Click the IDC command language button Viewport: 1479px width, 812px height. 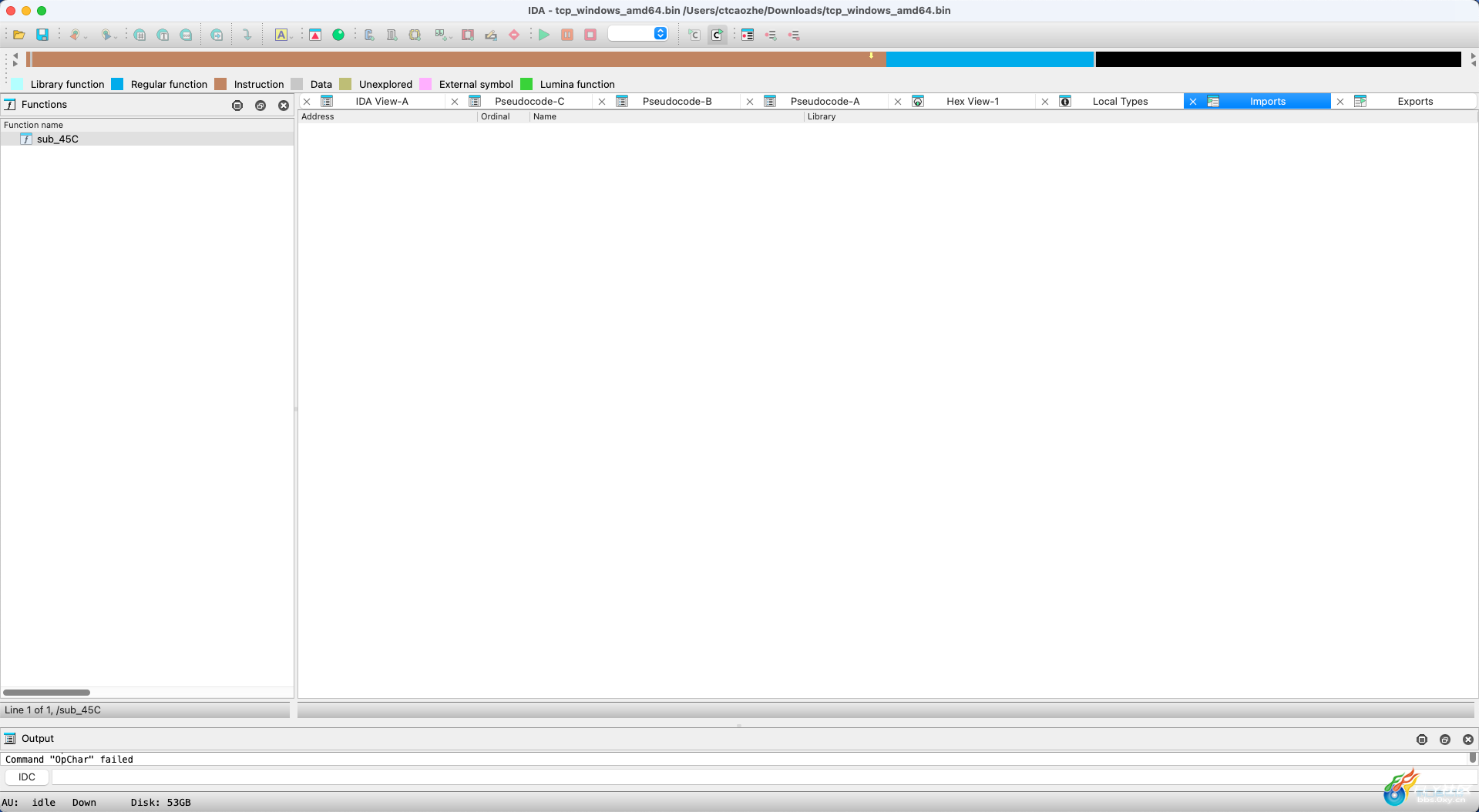coord(27,777)
